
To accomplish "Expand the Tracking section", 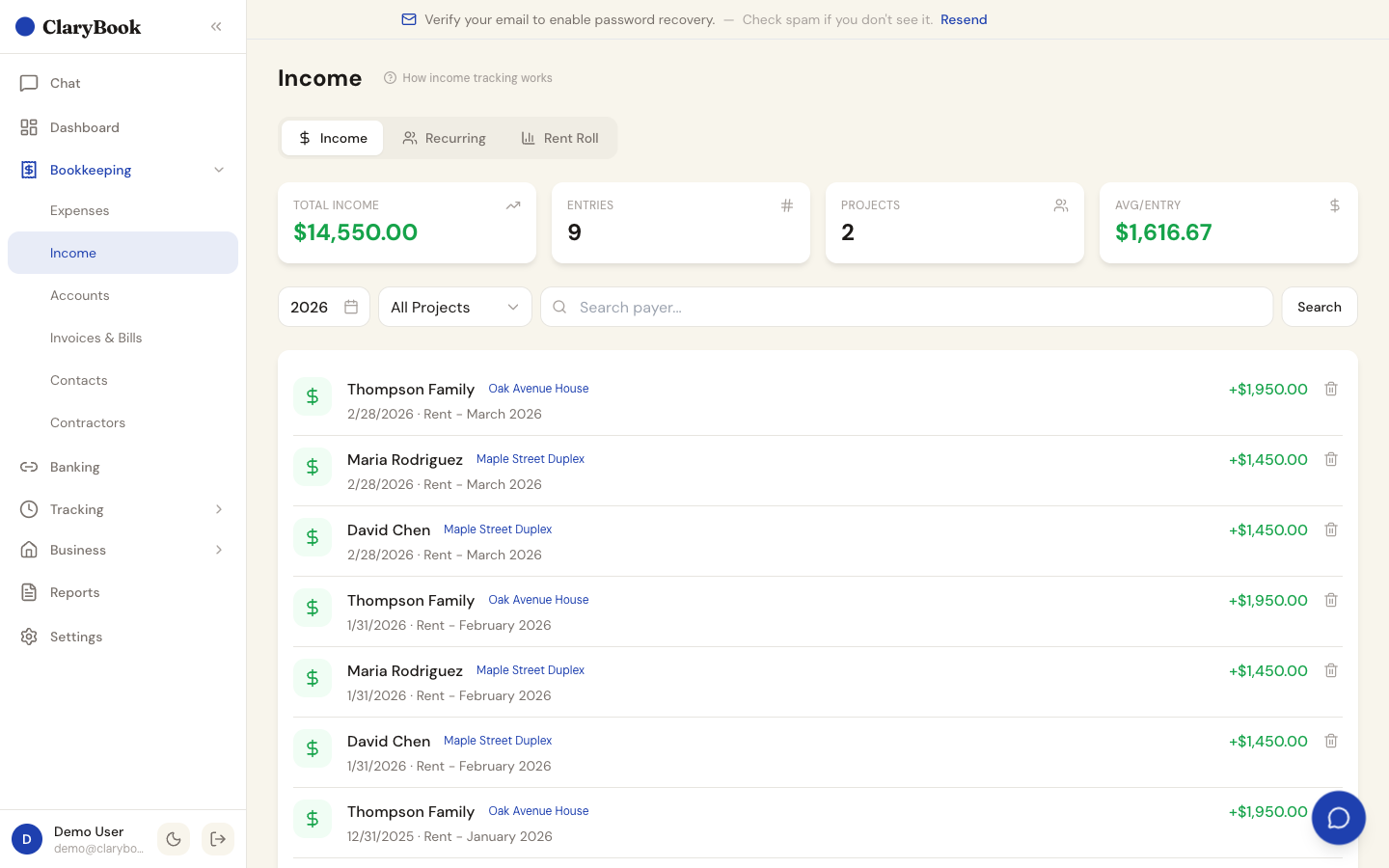I will point(219,509).
